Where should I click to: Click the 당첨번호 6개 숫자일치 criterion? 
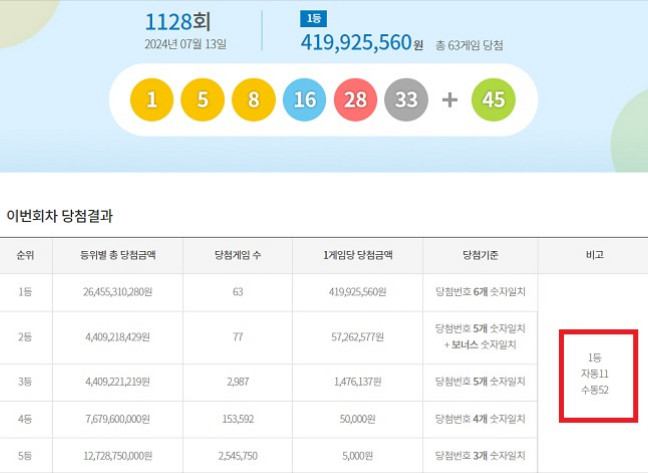pyautogui.click(x=480, y=292)
